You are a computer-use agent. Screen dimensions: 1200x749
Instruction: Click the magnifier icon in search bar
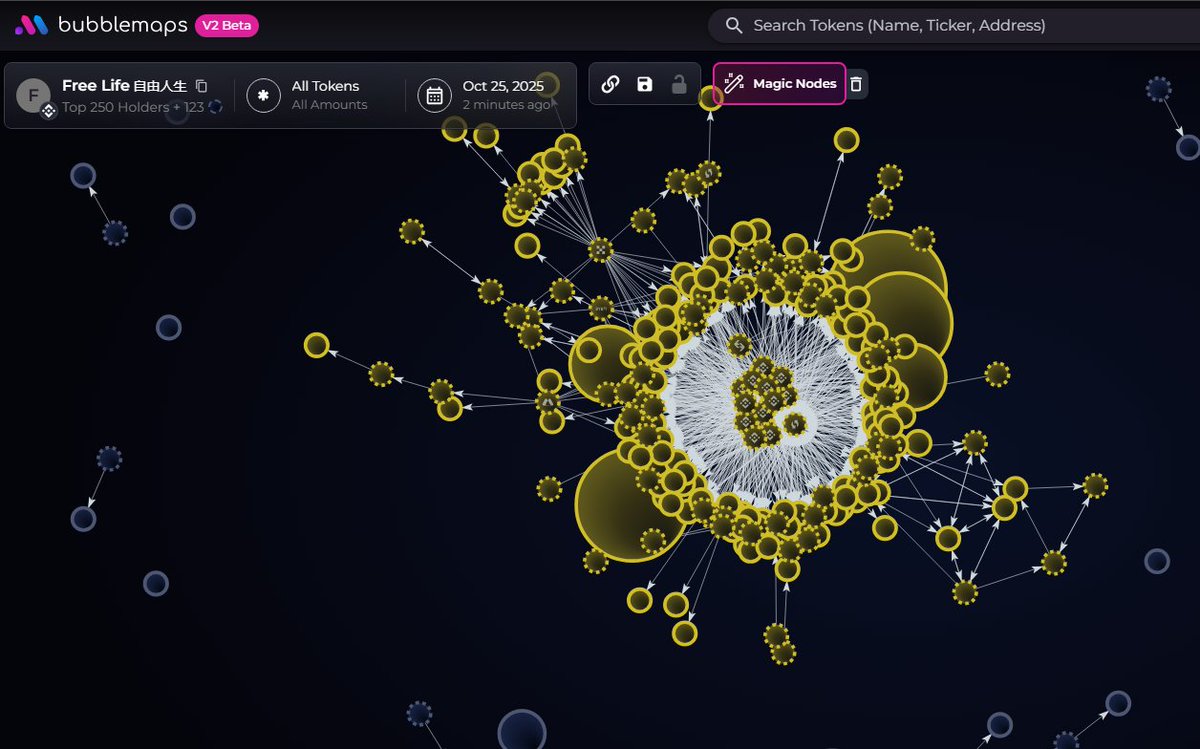click(734, 25)
